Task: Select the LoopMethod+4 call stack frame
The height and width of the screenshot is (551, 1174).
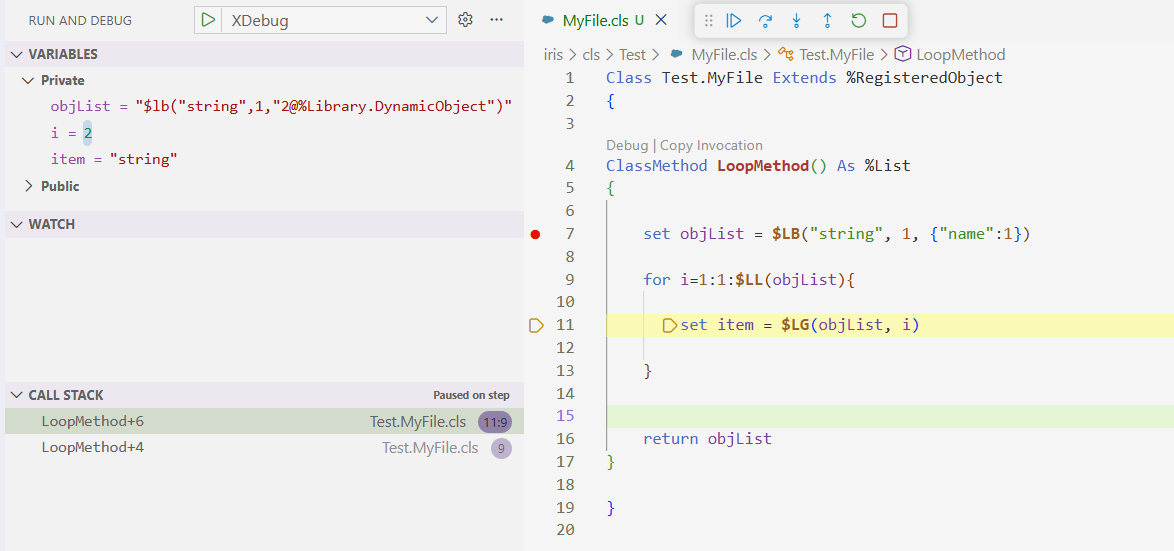Action: click(x=93, y=447)
